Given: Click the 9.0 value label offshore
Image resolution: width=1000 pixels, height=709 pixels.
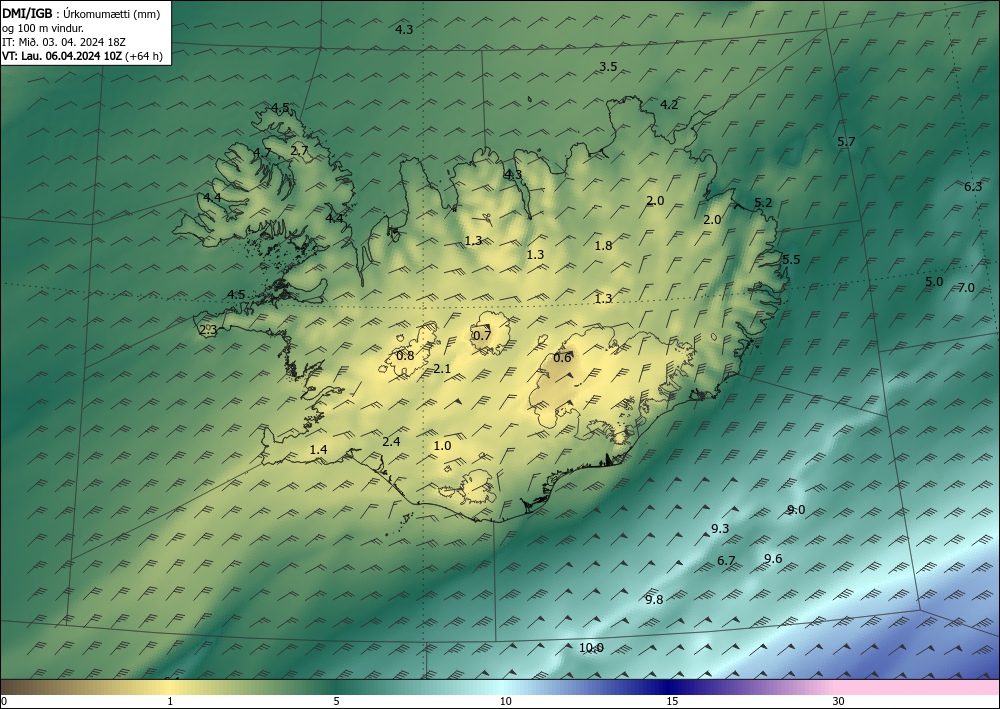Looking at the screenshot, I should tap(796, 509).
